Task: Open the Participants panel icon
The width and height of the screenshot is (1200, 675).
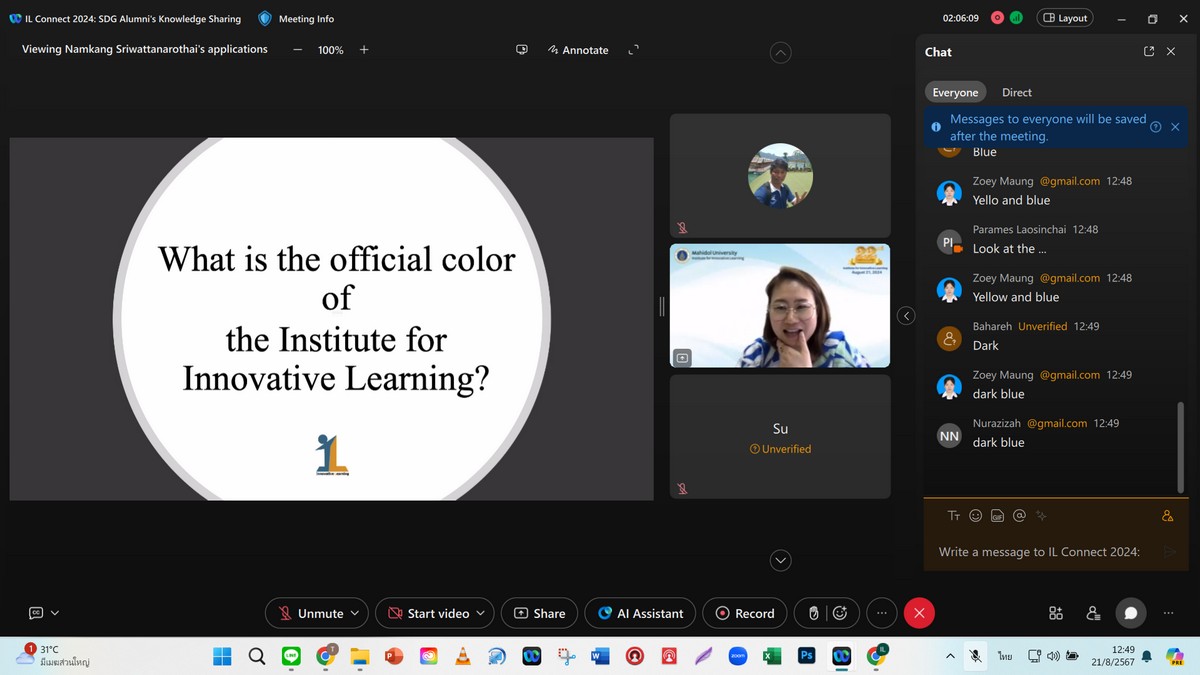Action: pyautogui.click(x=1093, y=613)
